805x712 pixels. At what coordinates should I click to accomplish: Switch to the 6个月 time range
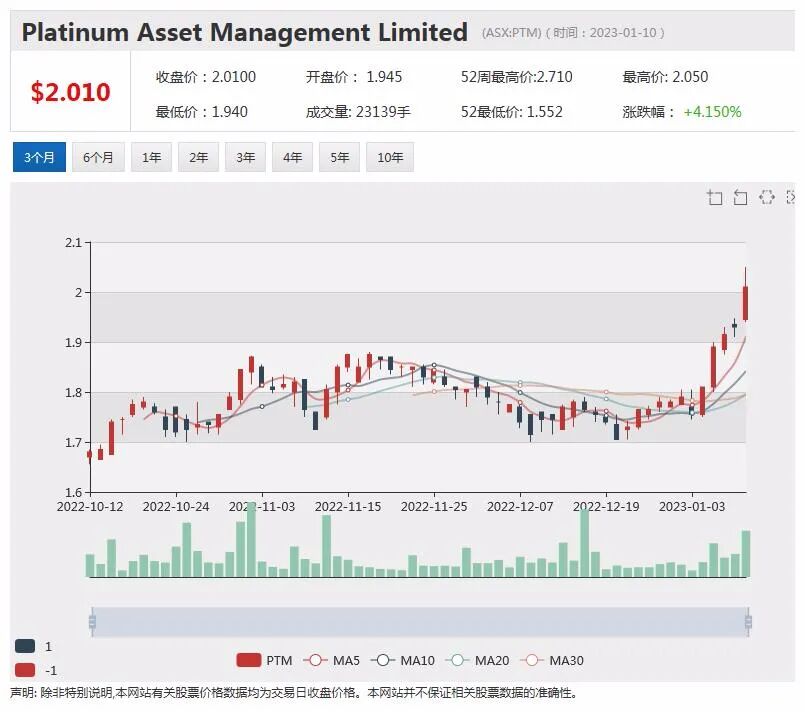pos(98,157)
